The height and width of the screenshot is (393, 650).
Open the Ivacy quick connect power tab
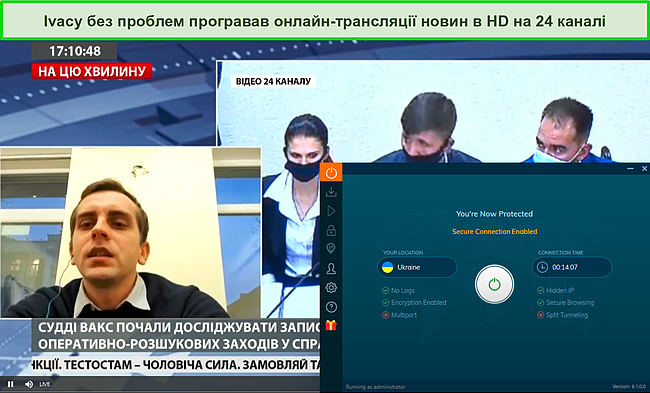331,172
